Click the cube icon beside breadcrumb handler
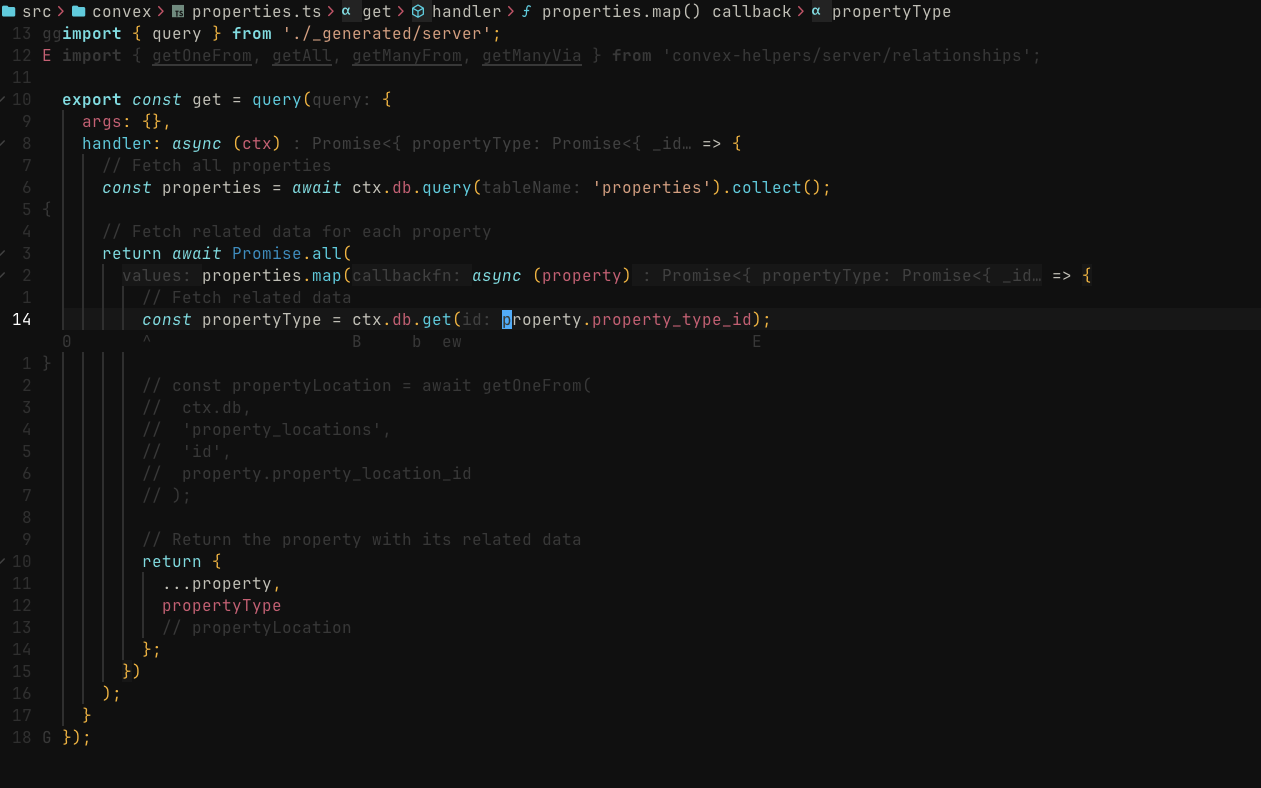 coord(418,12)
